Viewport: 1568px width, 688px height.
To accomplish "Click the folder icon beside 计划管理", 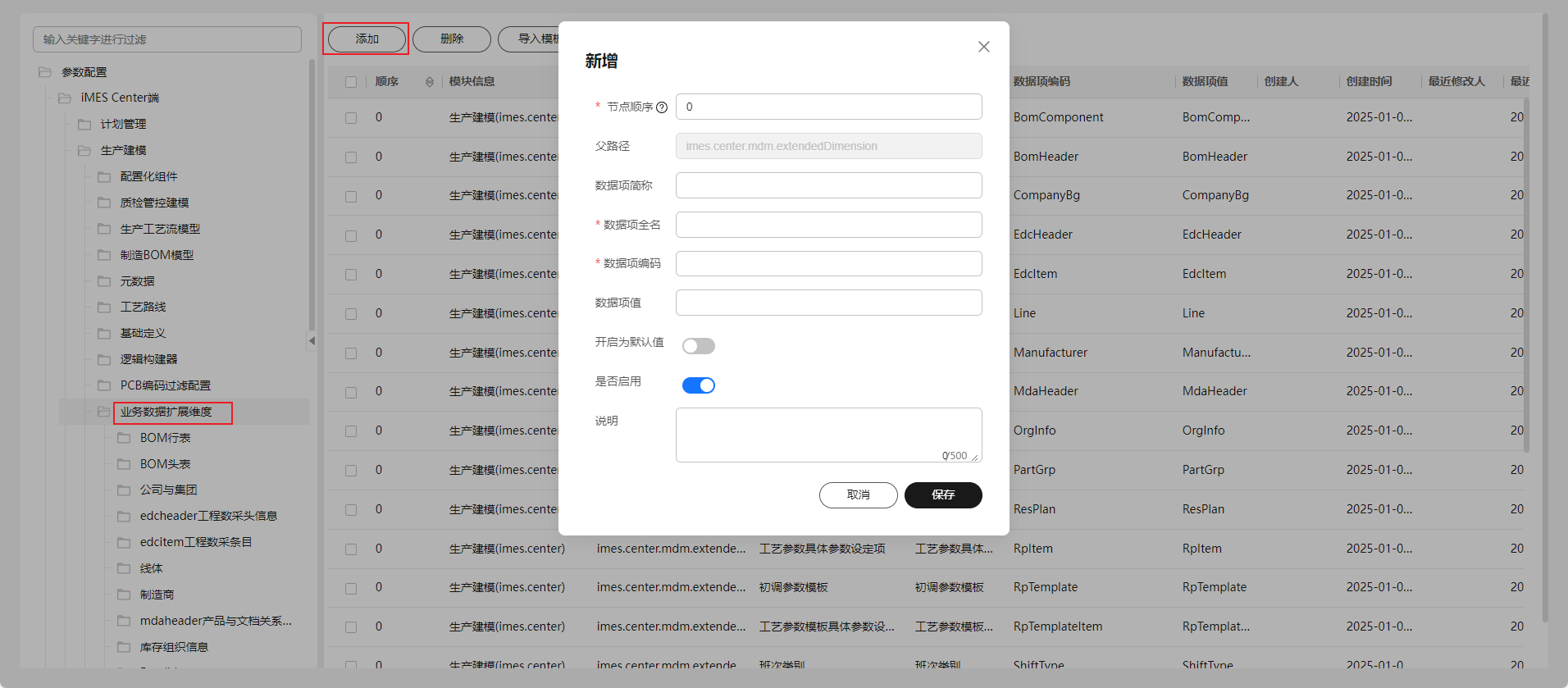I will [x=84, y=124].
